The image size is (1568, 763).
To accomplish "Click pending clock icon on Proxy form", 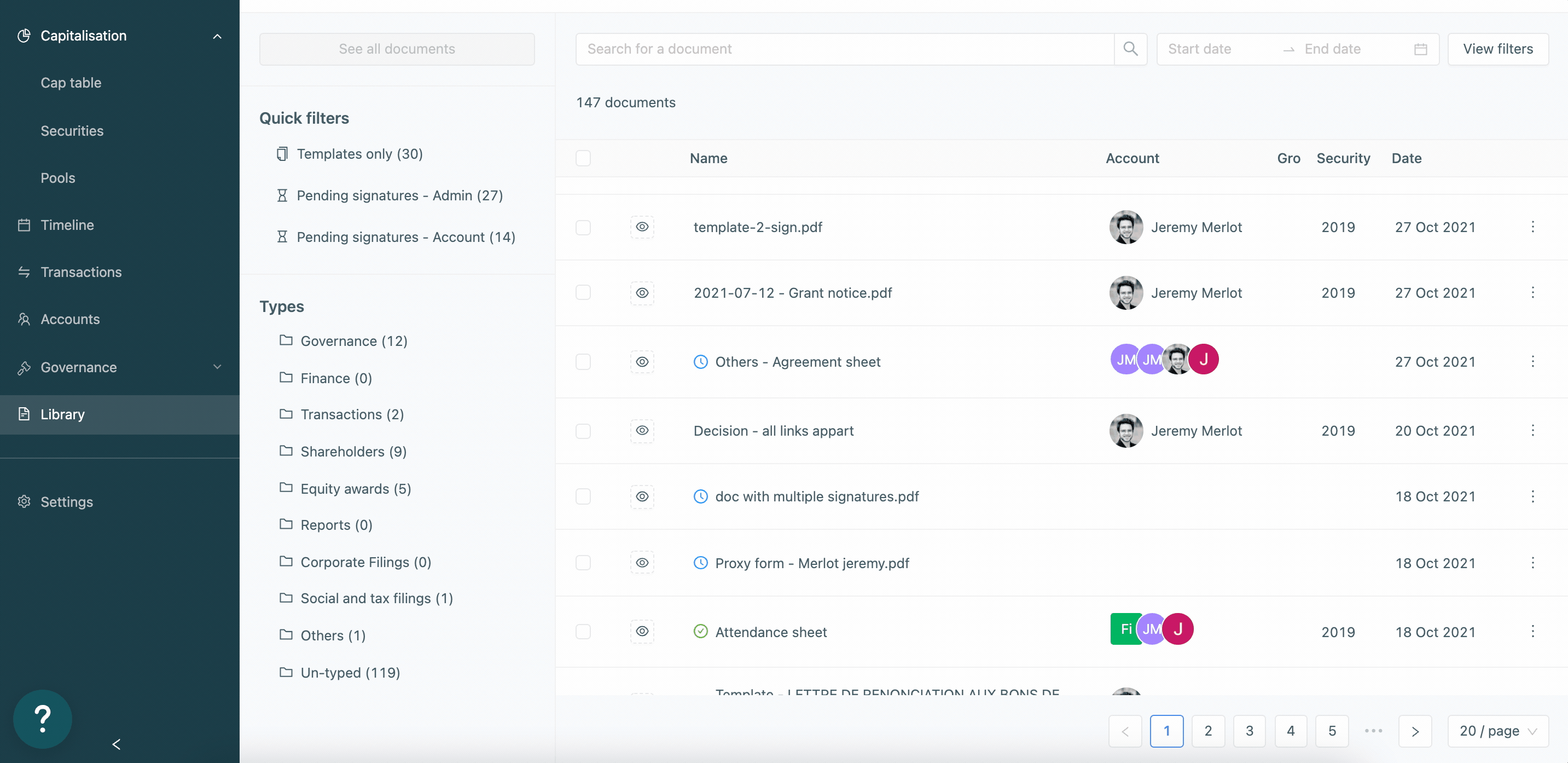I will 701,563.
